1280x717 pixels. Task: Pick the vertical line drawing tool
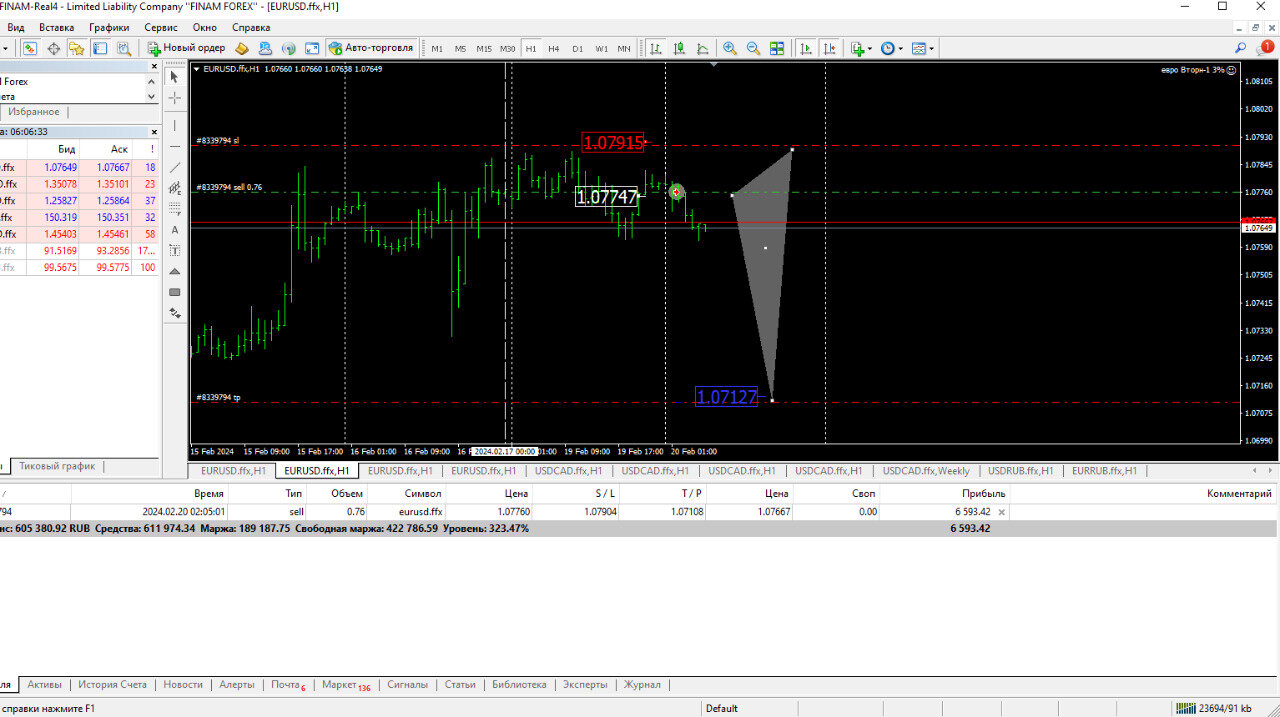point(175,126)
